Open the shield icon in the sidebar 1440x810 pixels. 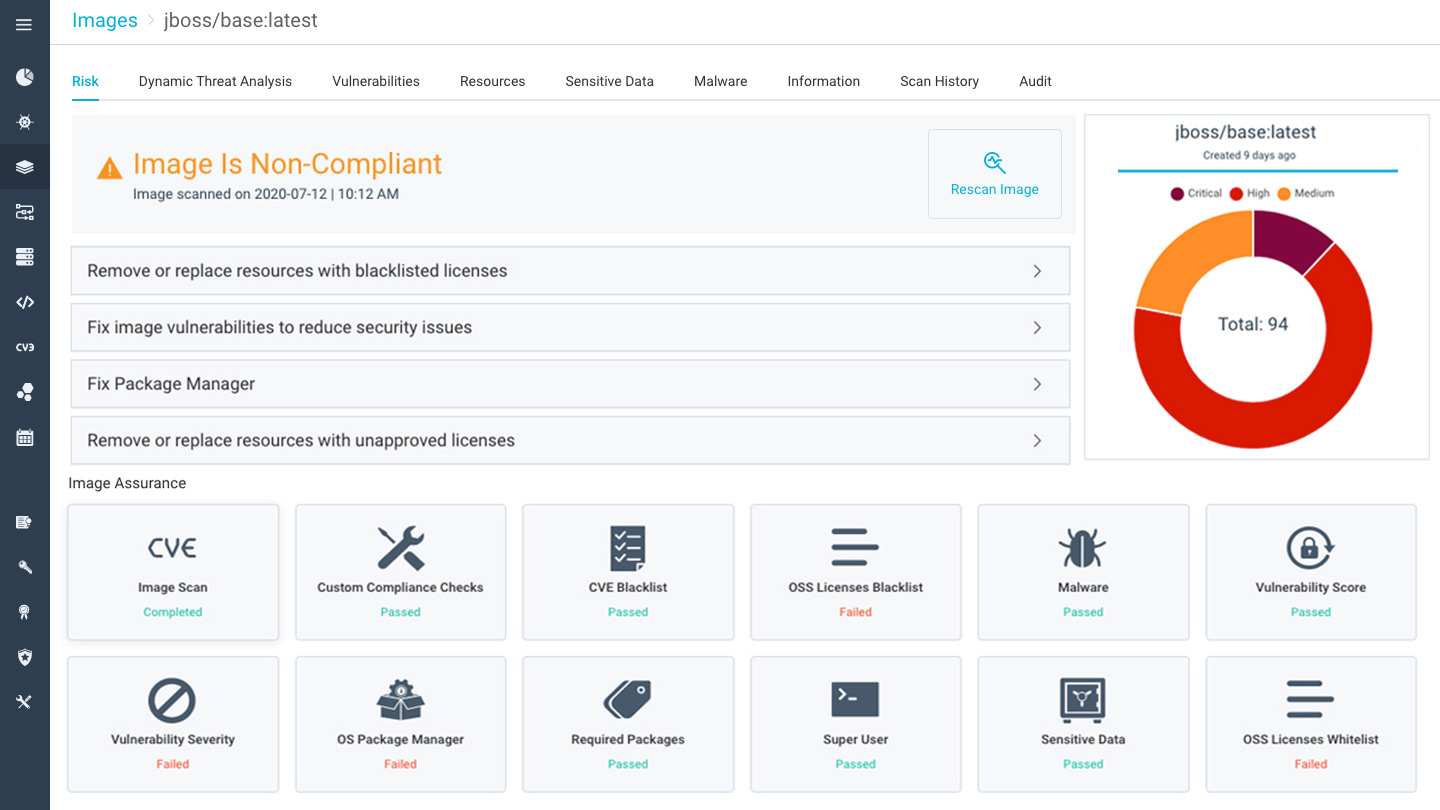24,657
